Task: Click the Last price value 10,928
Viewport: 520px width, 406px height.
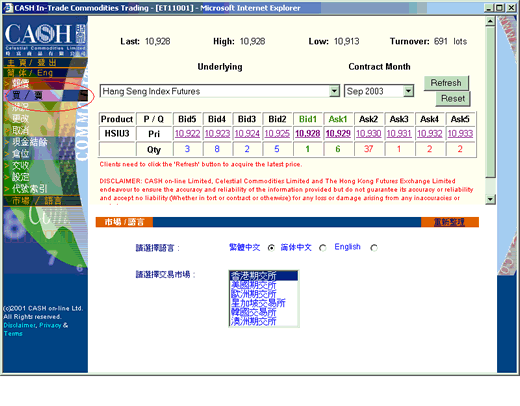Action: tap(158, 41)
